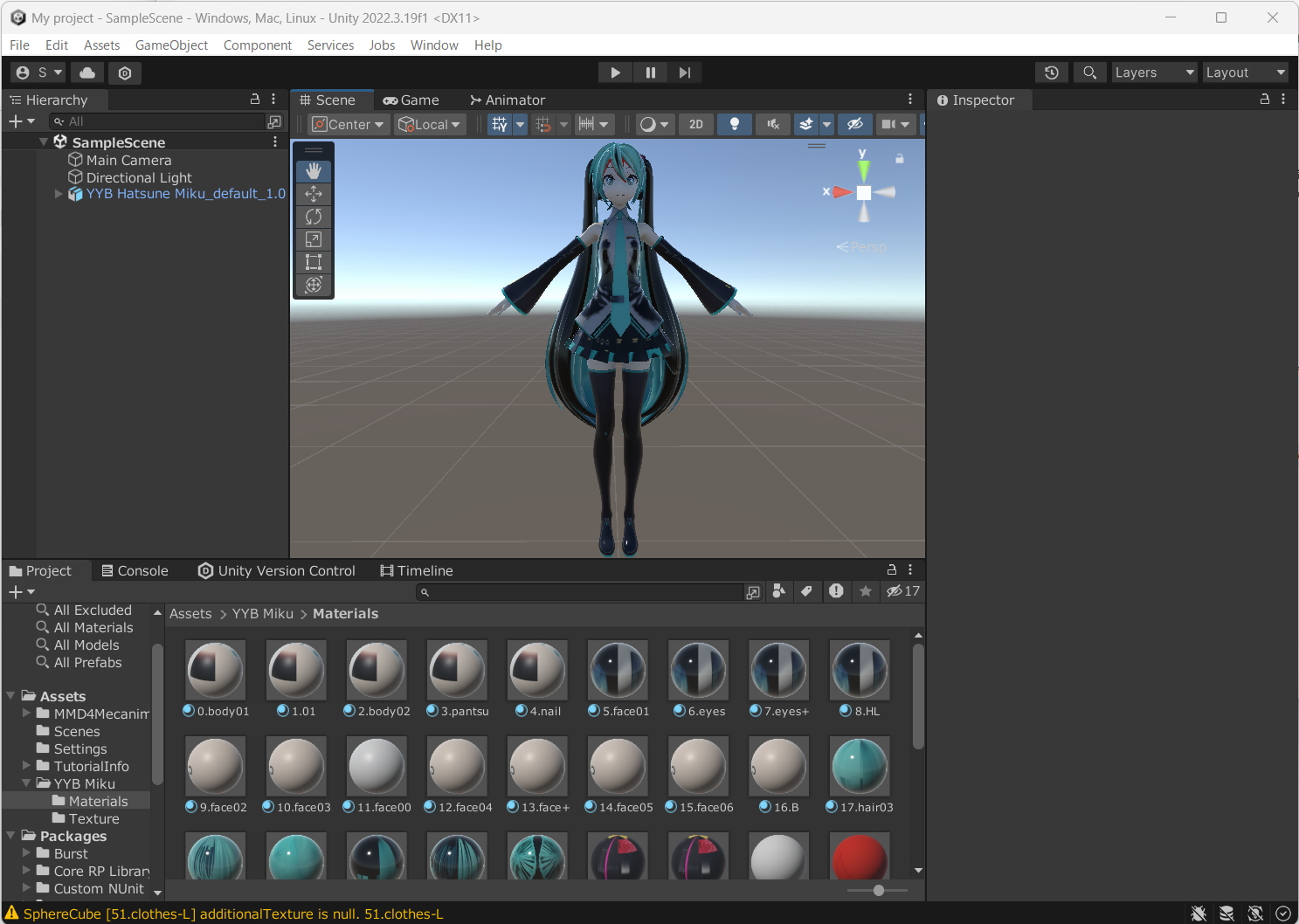Expand the YYB Hatsune Miku hierarchy item
This screenshot has height=924, width=1299.
point(58,194)
